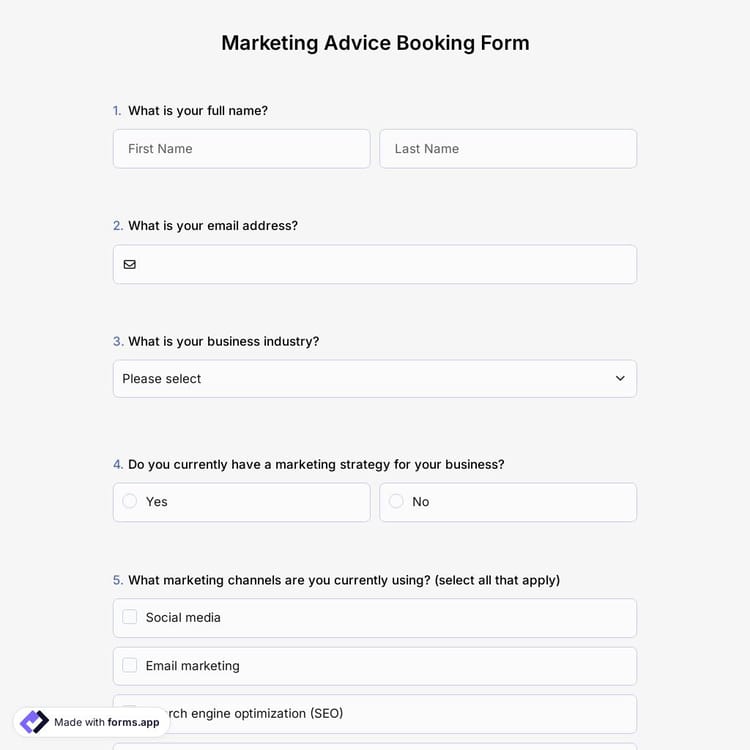Click the Social media option row
Viewport: 750px width, 750px height.
click(374, 618)
